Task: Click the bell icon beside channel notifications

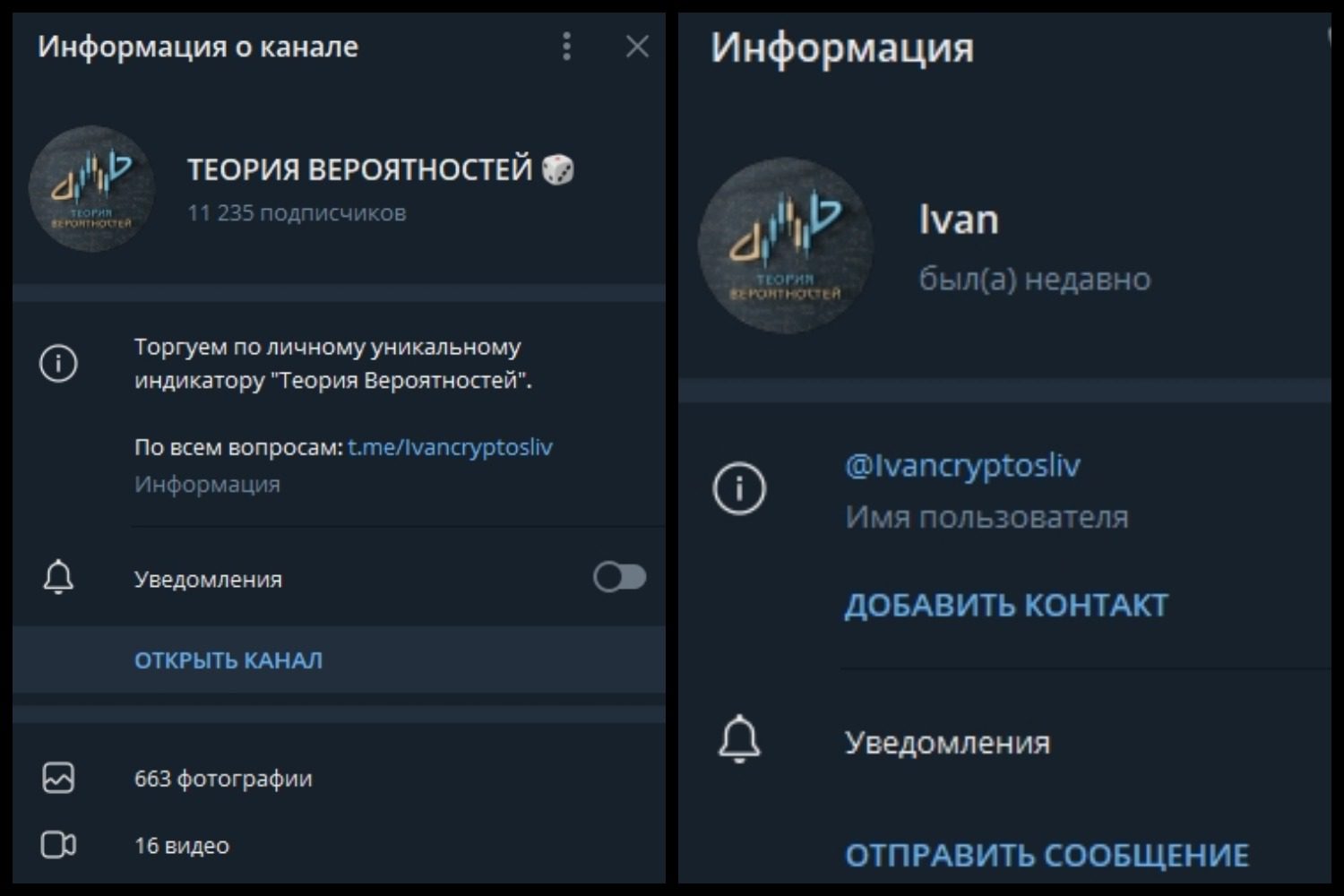Action: (58, 578)
